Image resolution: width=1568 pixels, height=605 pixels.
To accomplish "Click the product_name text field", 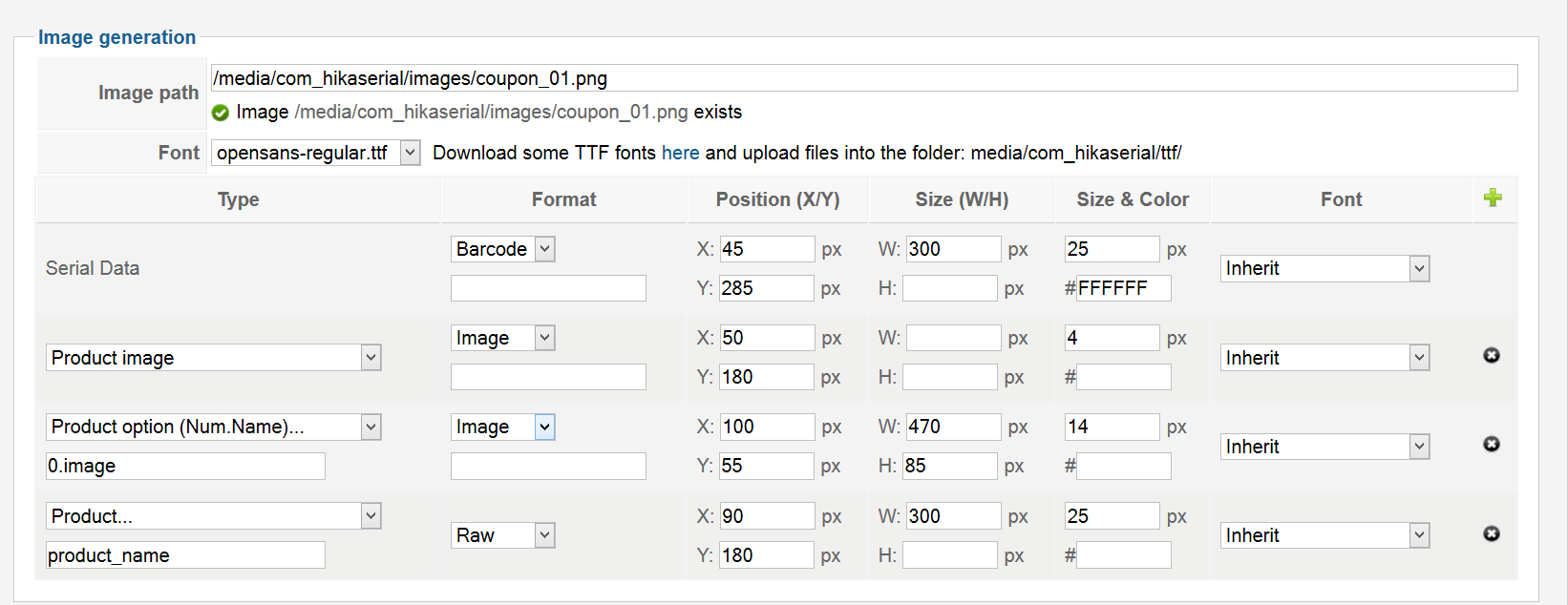I will click(185, 555).
